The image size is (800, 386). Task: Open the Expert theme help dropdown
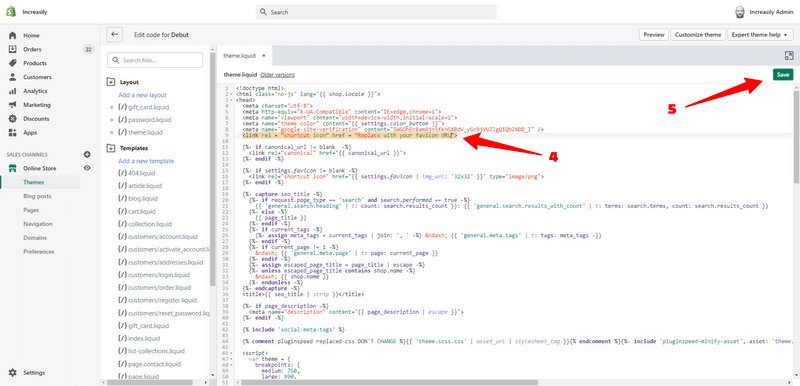point(760,35)
